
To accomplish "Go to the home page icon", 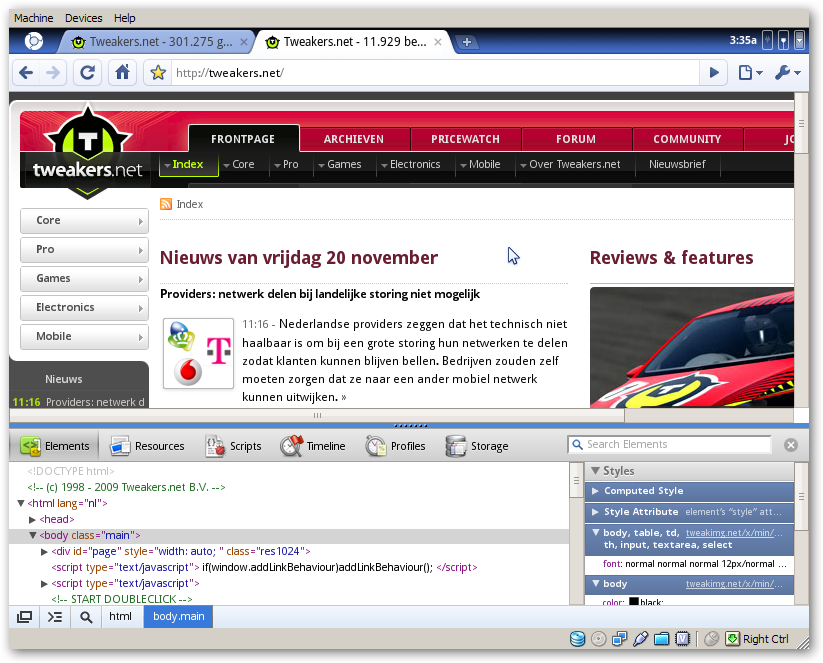I will pos(122,72).
